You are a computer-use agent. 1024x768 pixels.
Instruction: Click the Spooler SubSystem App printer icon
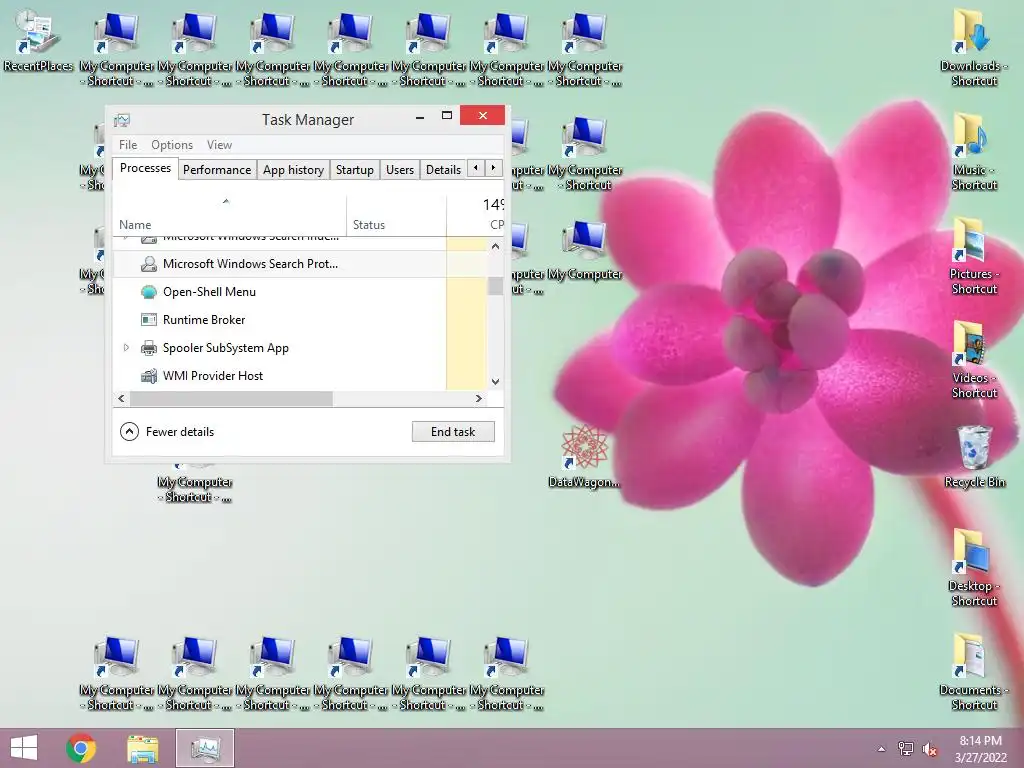pyautogui.click(x=149, y=347)
